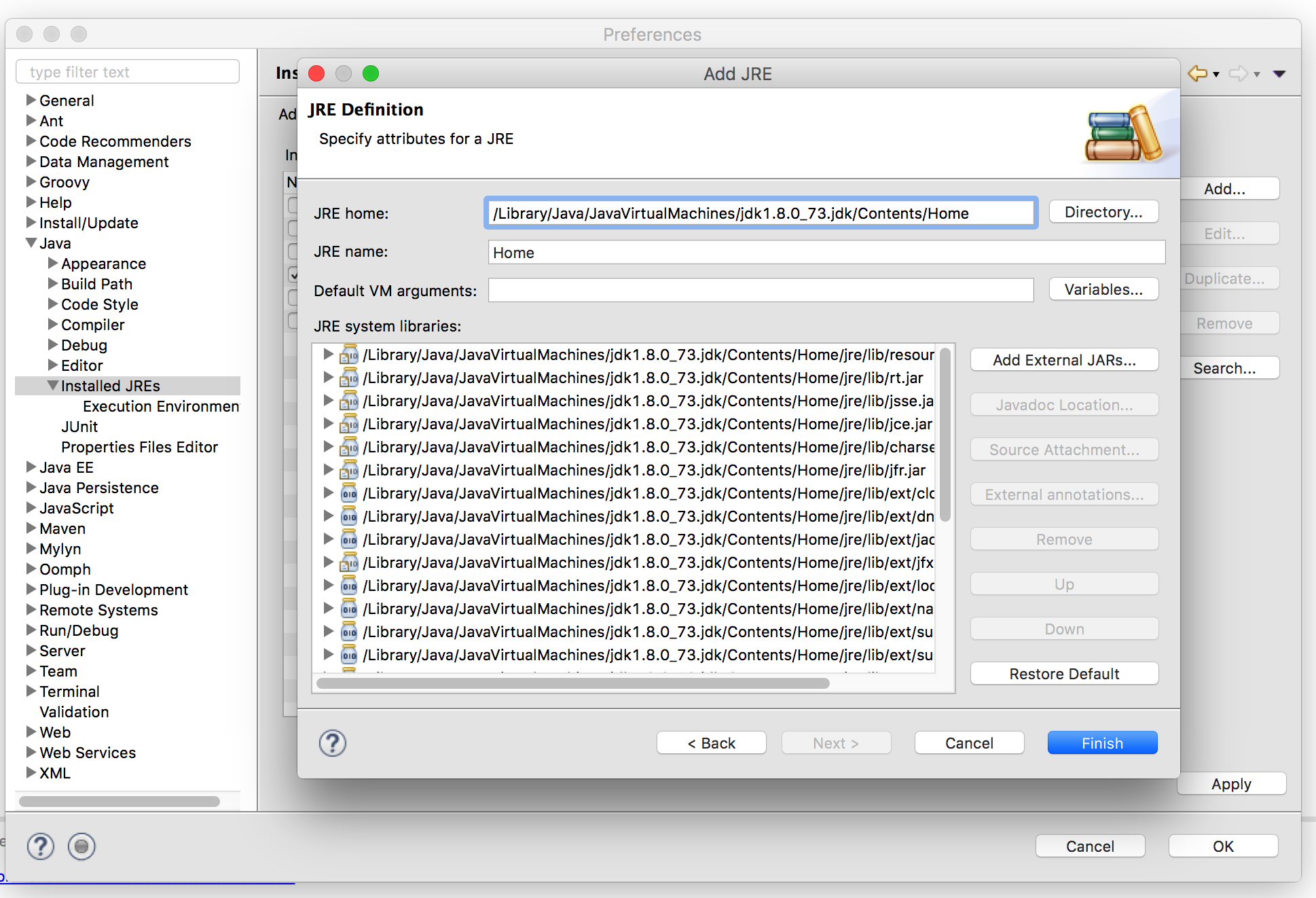Click the jce.jar library jar icon
The width and height of the screenshot is (1316, 898).
coord(349,424)
